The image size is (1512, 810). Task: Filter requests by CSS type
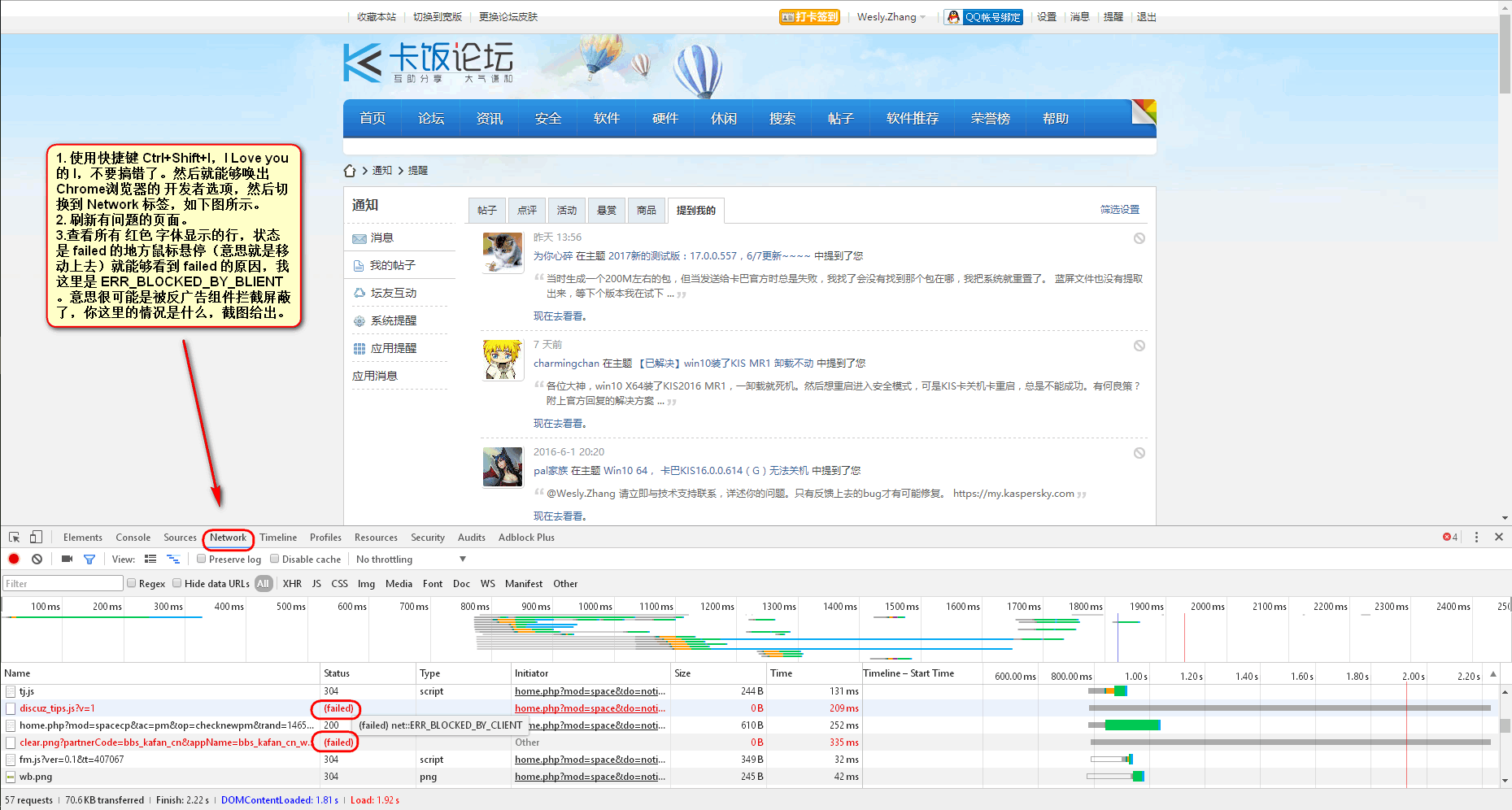pyautogui.click(x=339, y=583)
